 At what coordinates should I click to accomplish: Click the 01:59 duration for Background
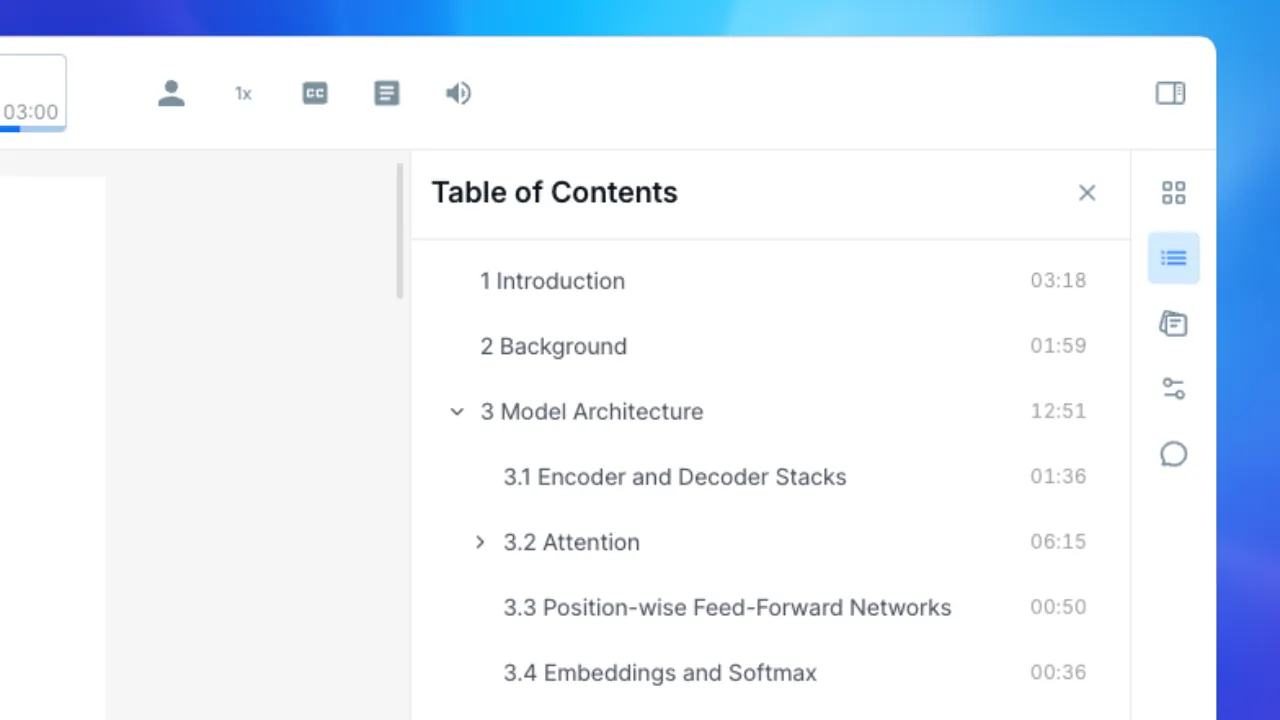click(1058, 346)
